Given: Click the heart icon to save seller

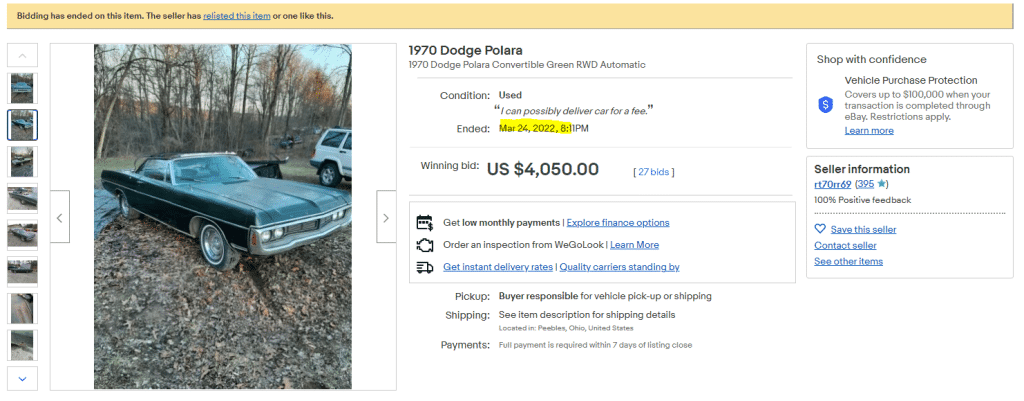Looking at the screenshot, I should [x=820, y=229].
